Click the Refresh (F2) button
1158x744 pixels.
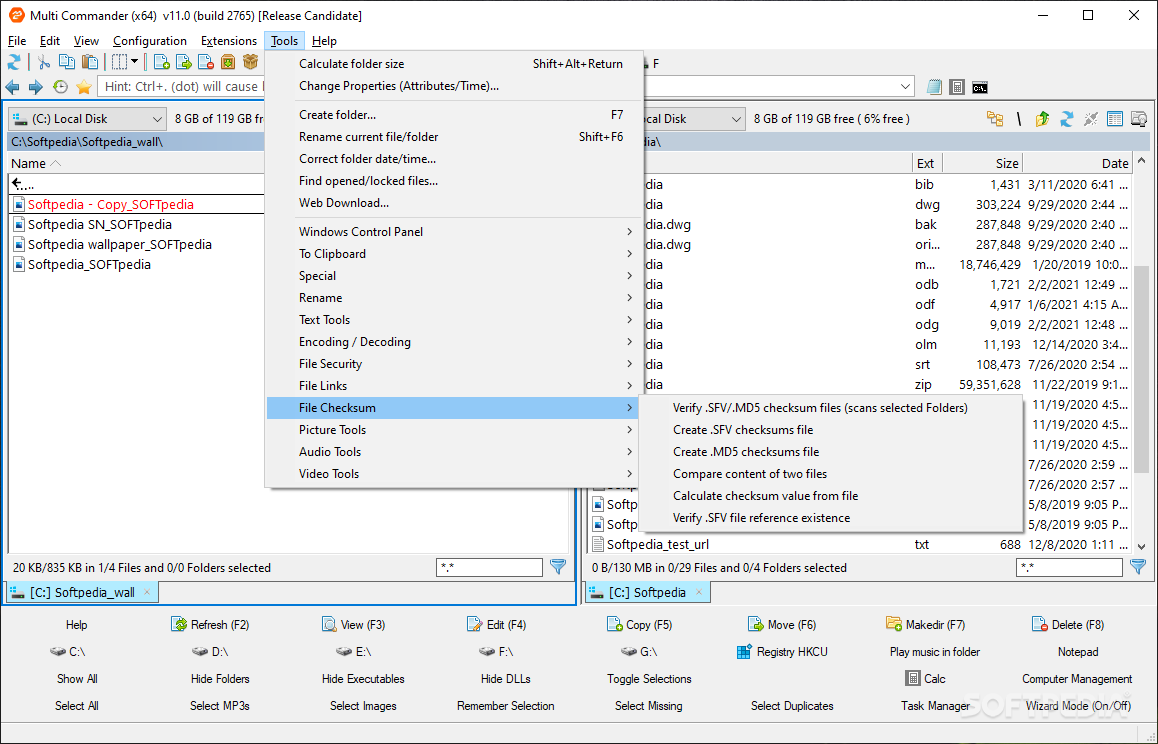[x=210, y=624]
